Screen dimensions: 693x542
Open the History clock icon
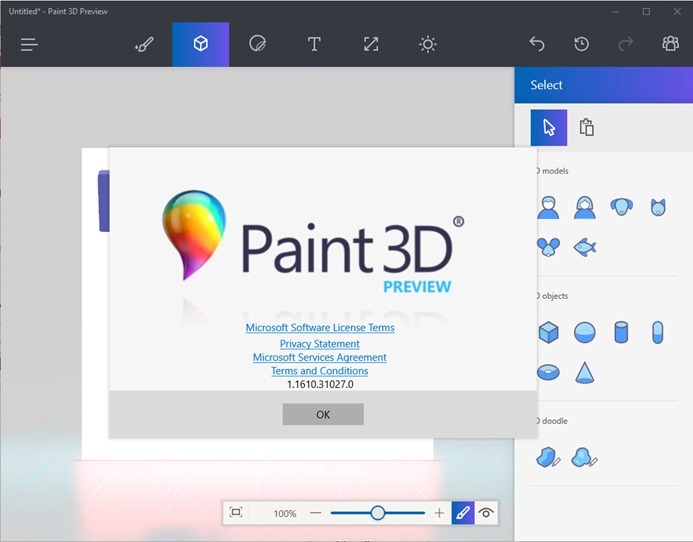(x=581, y=44)
